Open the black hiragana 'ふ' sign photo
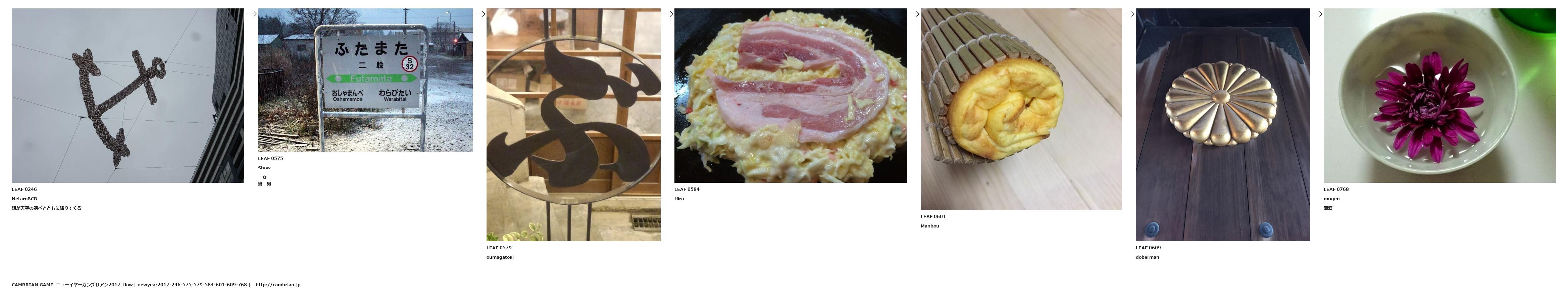 573,124
